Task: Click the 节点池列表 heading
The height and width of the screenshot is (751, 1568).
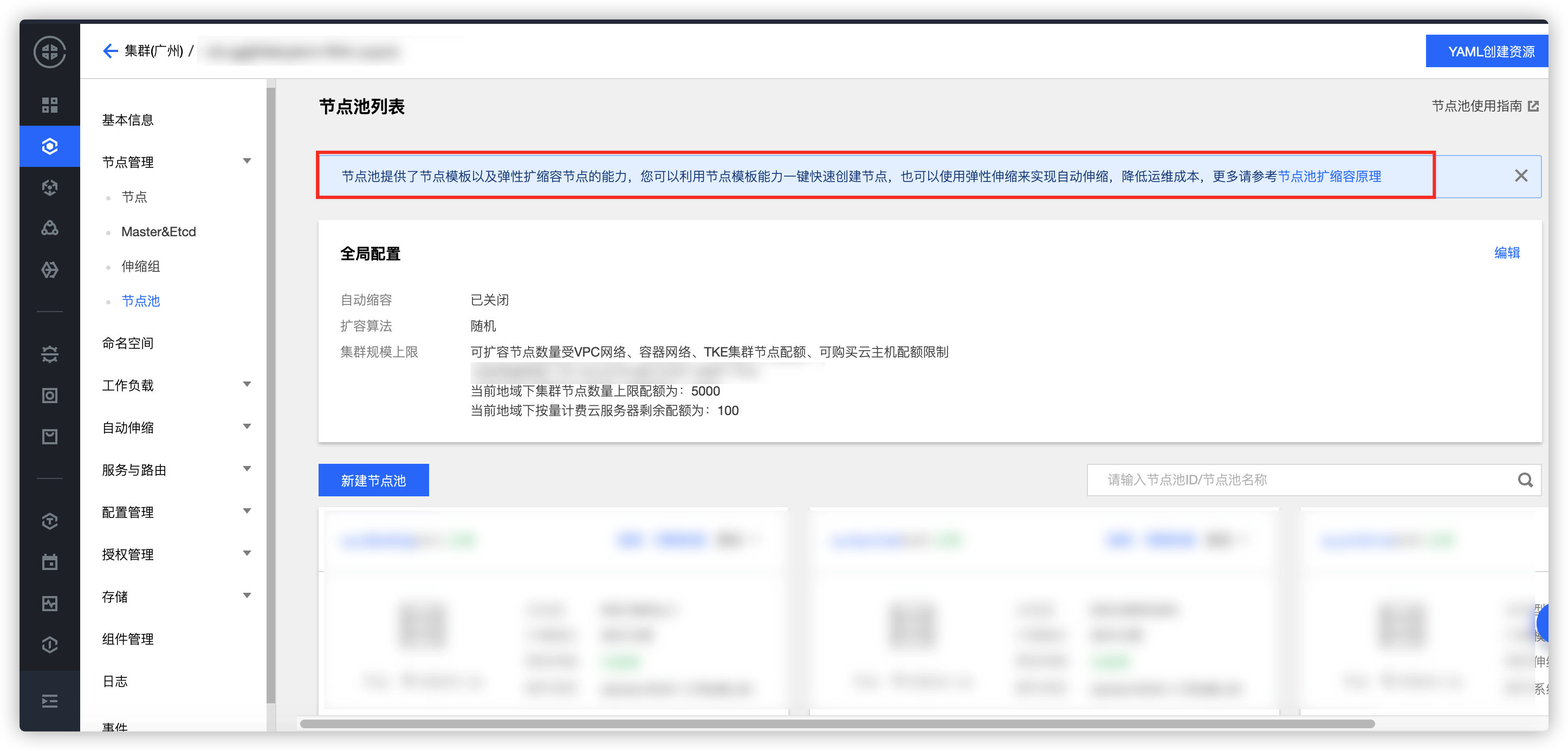Action: pyautogui.click(x=361, y=107)
